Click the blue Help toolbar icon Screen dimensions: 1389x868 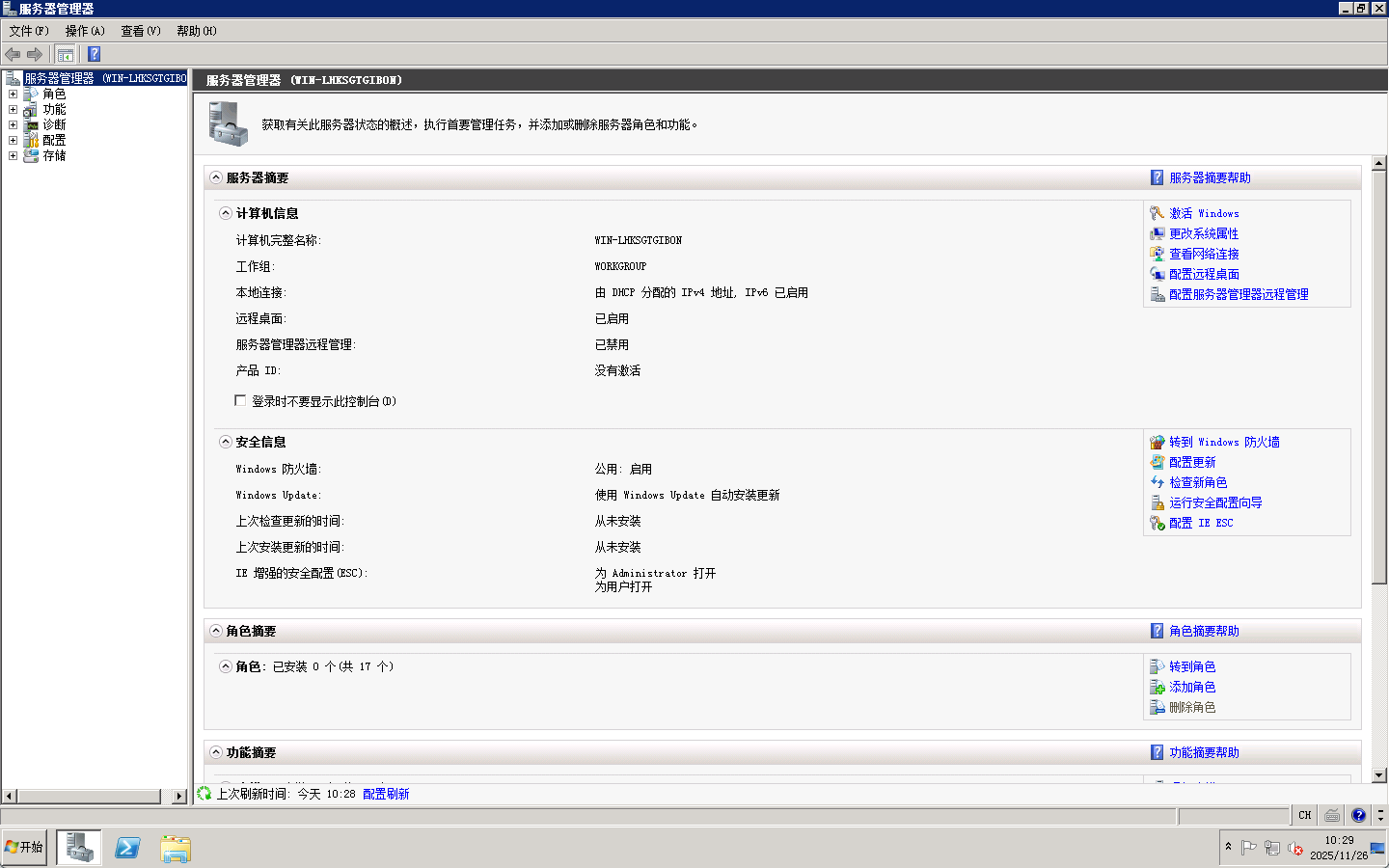point(95,54)
